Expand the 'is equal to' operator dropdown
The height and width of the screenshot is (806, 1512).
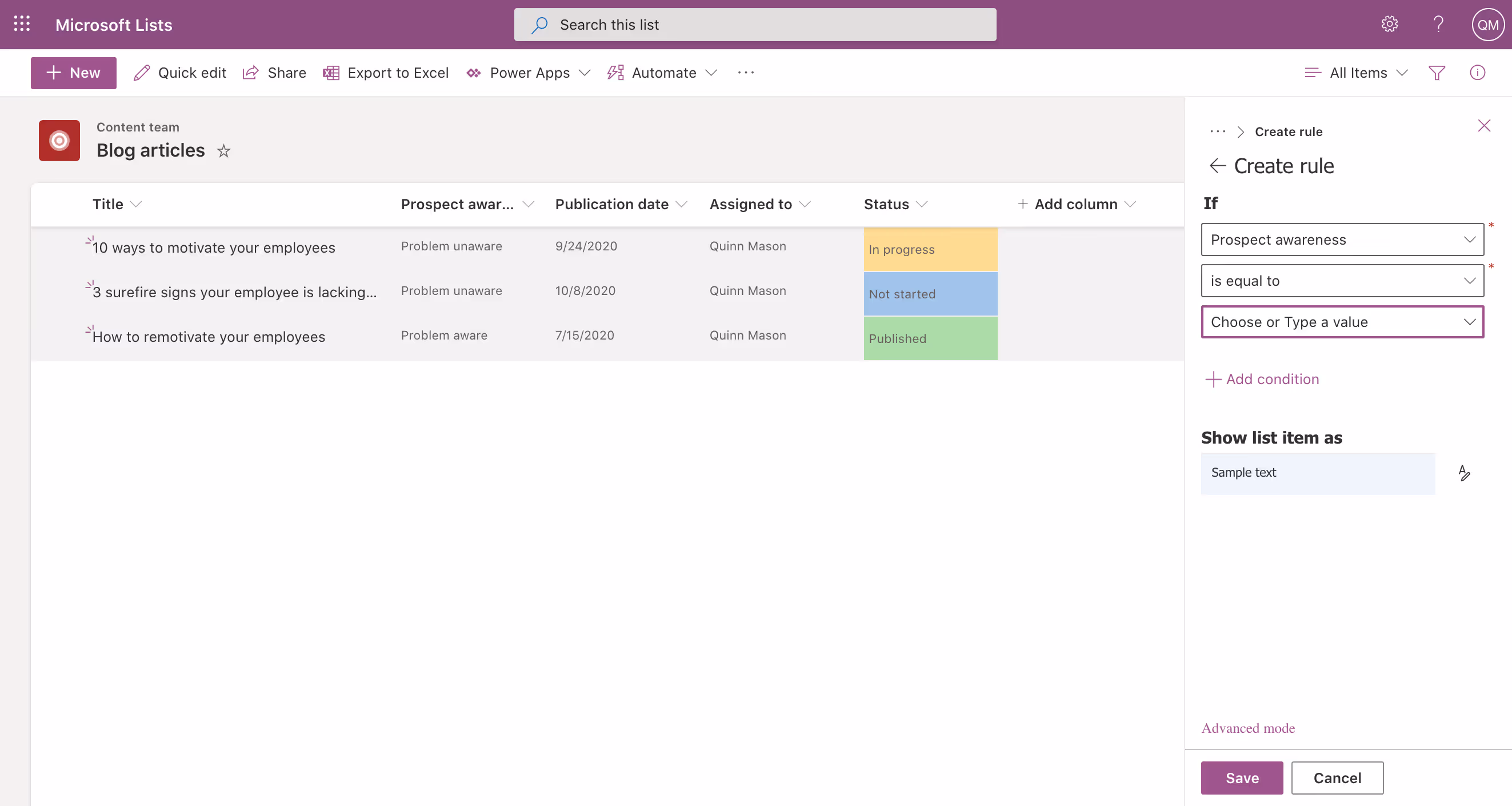pos(1342,281)
